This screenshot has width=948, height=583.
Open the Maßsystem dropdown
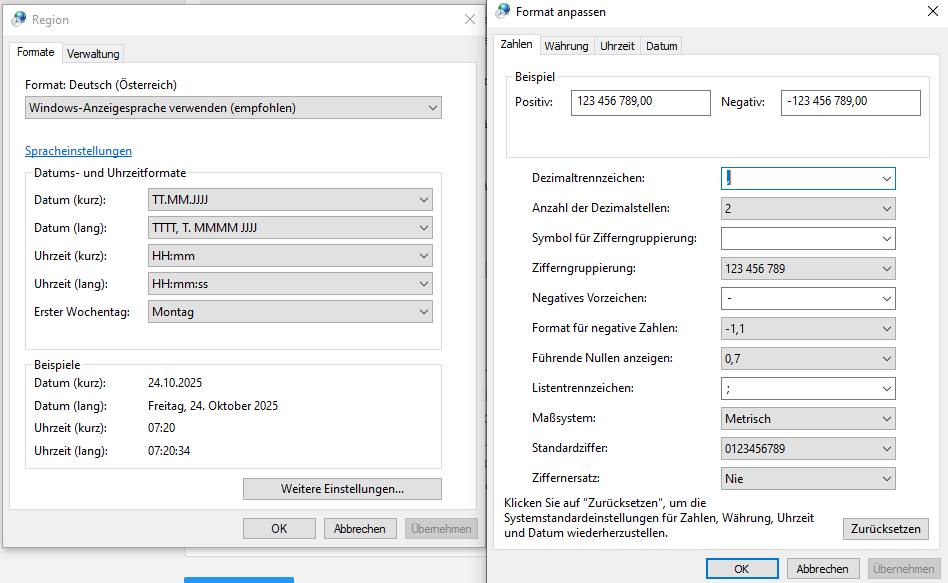(886, 419)
